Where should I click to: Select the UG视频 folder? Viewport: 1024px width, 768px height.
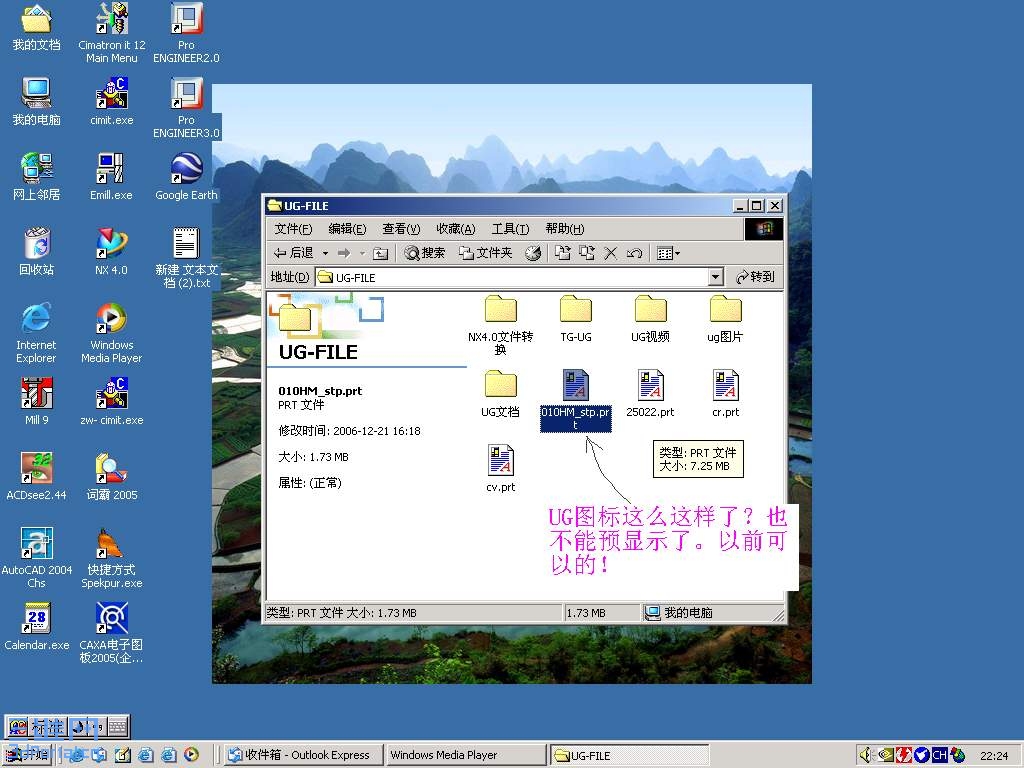[x=650, y=319]
